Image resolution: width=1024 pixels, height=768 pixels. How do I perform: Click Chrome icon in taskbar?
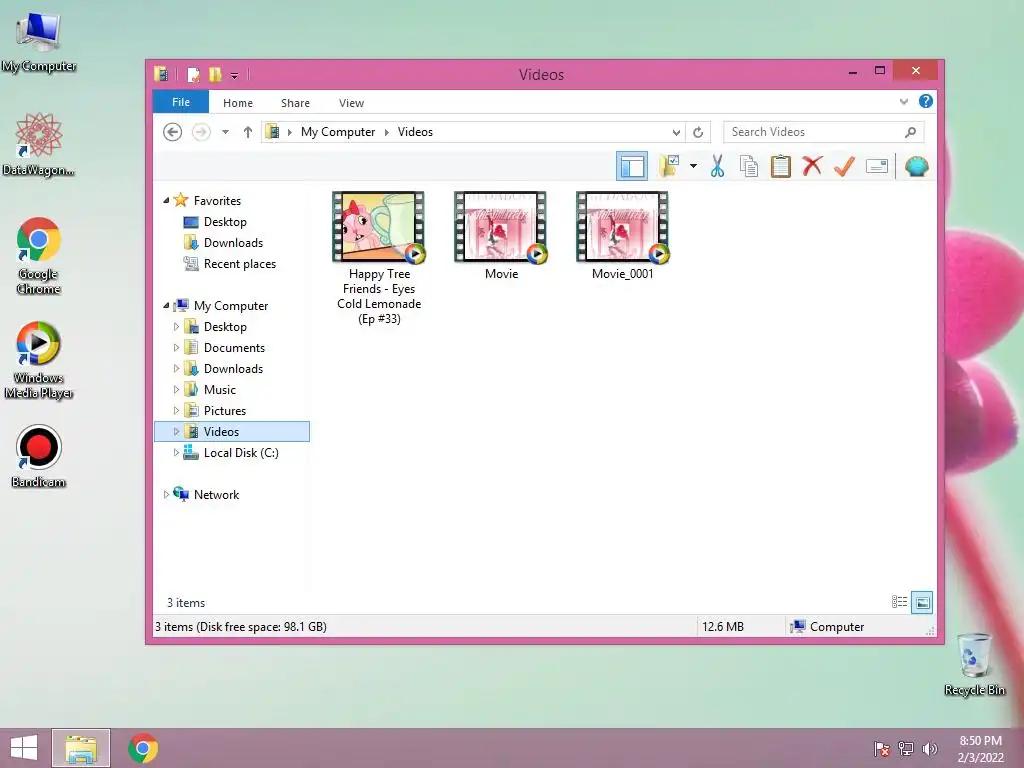(x=143, y=748)
